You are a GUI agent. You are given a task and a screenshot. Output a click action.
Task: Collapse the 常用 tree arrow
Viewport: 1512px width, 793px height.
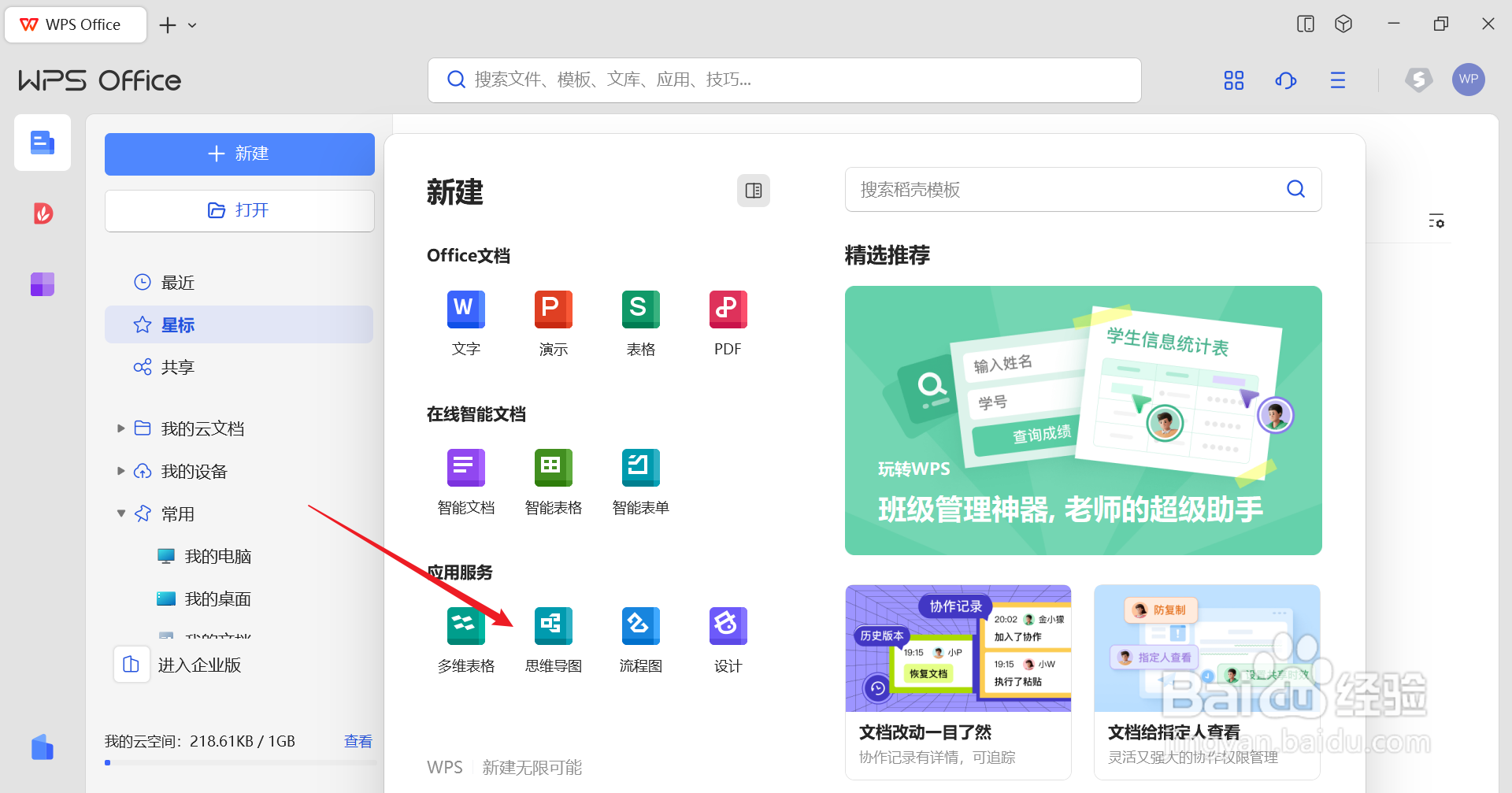tap(121, 513)
